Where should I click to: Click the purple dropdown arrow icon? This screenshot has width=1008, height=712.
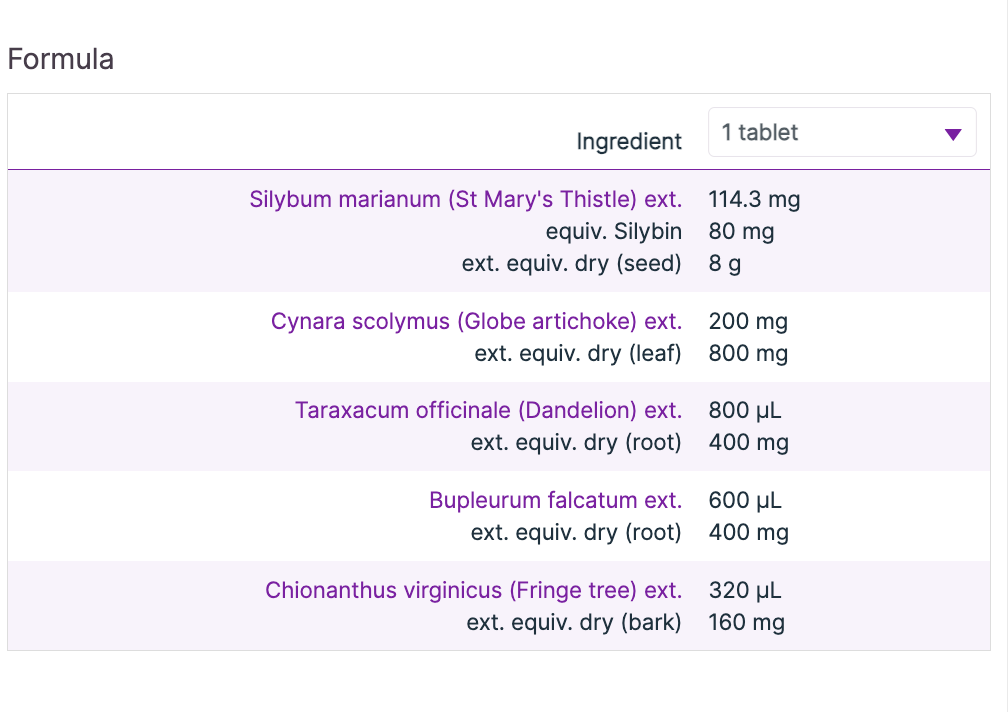coord(952,134)
